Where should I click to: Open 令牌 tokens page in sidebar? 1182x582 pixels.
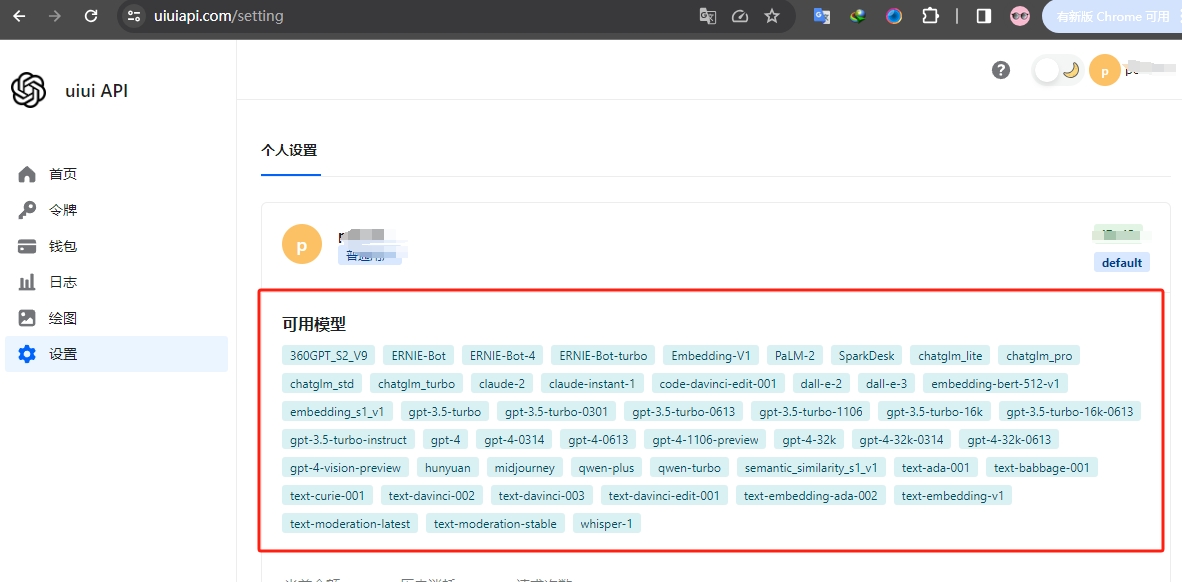(x=117, y=210)
